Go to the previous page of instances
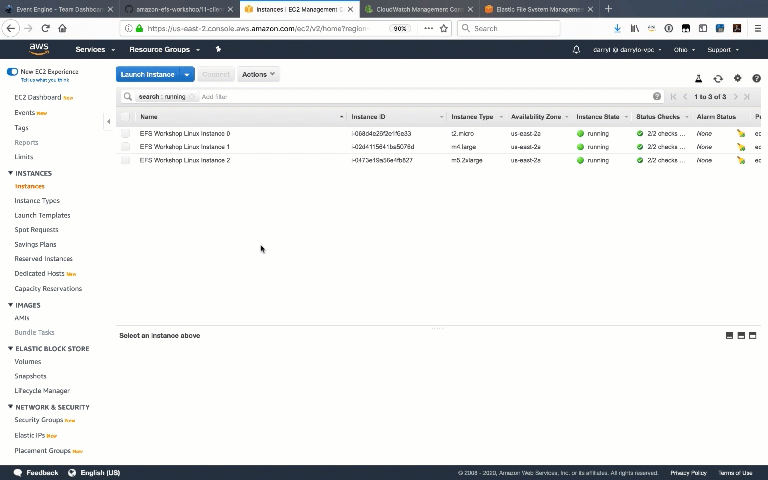 [x=685, y=96]
